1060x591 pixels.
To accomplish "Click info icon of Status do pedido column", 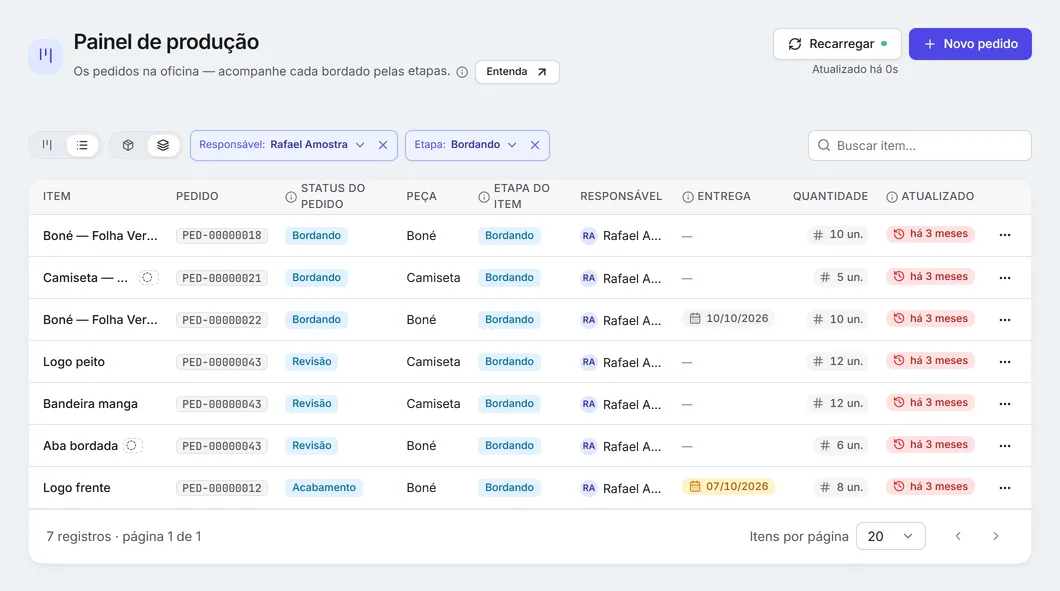I will (291, 197).
